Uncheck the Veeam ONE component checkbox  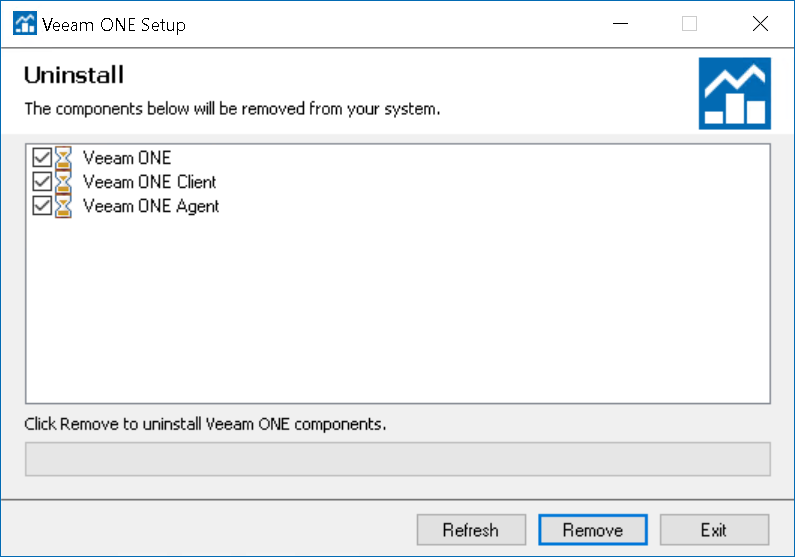point(42,158)
